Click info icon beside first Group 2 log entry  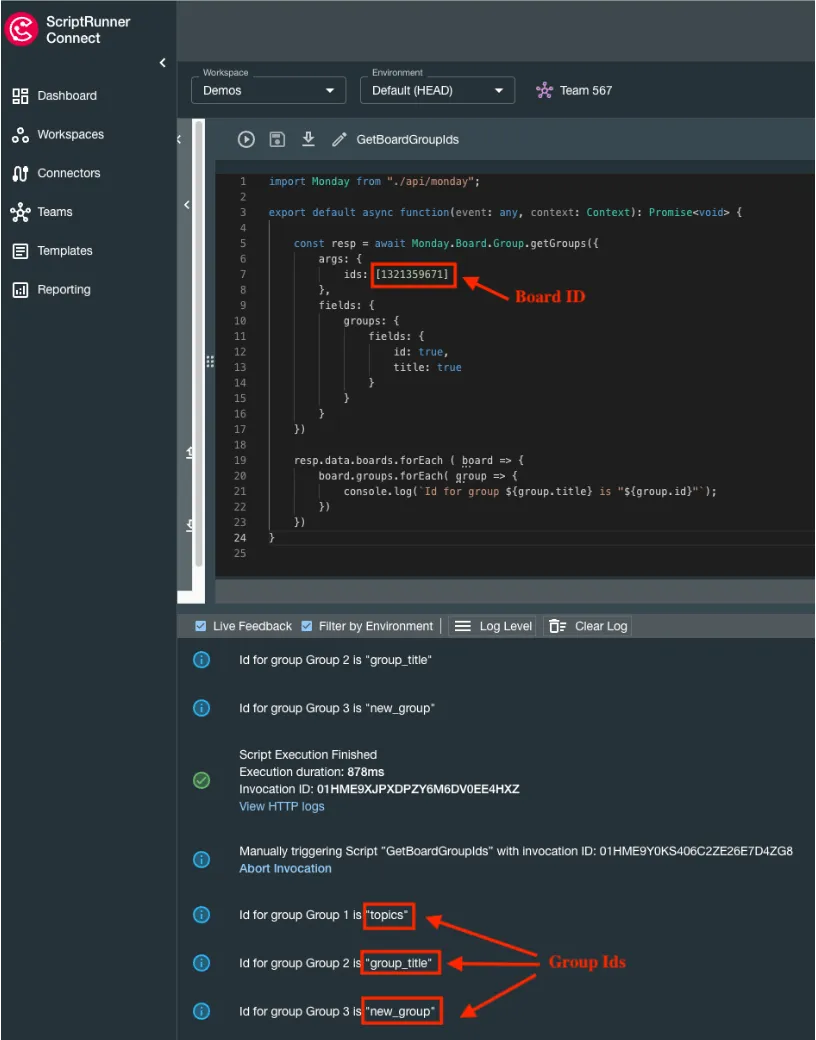click(x=202, y=660)
